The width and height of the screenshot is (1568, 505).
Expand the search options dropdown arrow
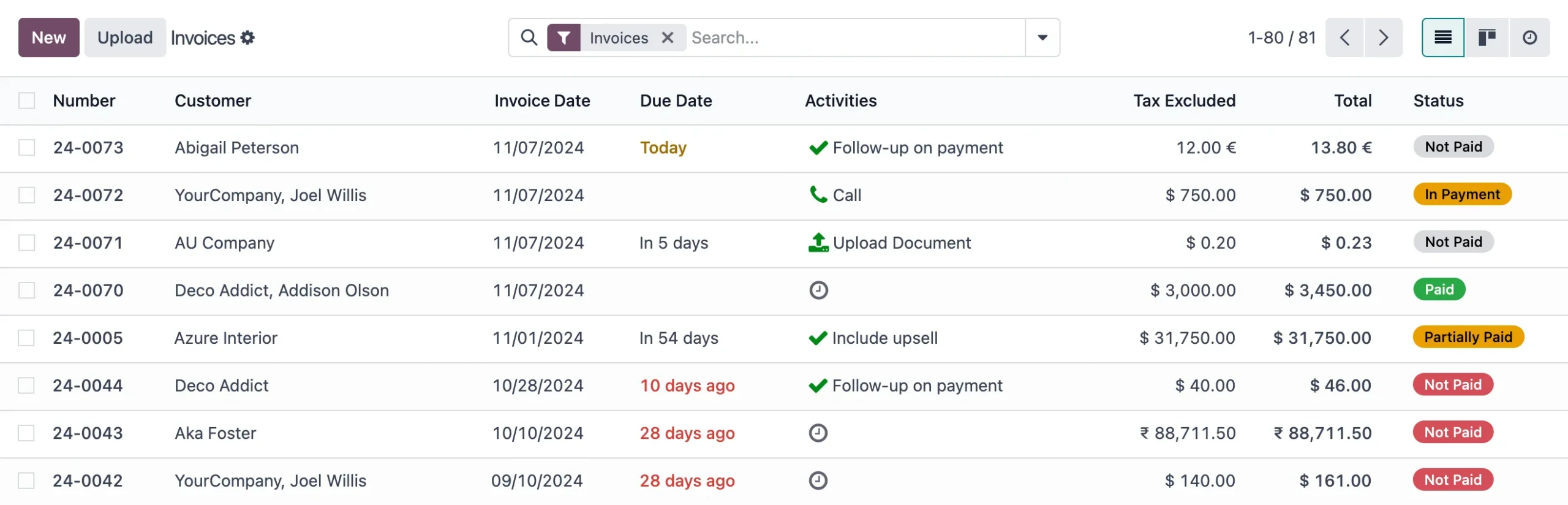(x=1042, y=38)
